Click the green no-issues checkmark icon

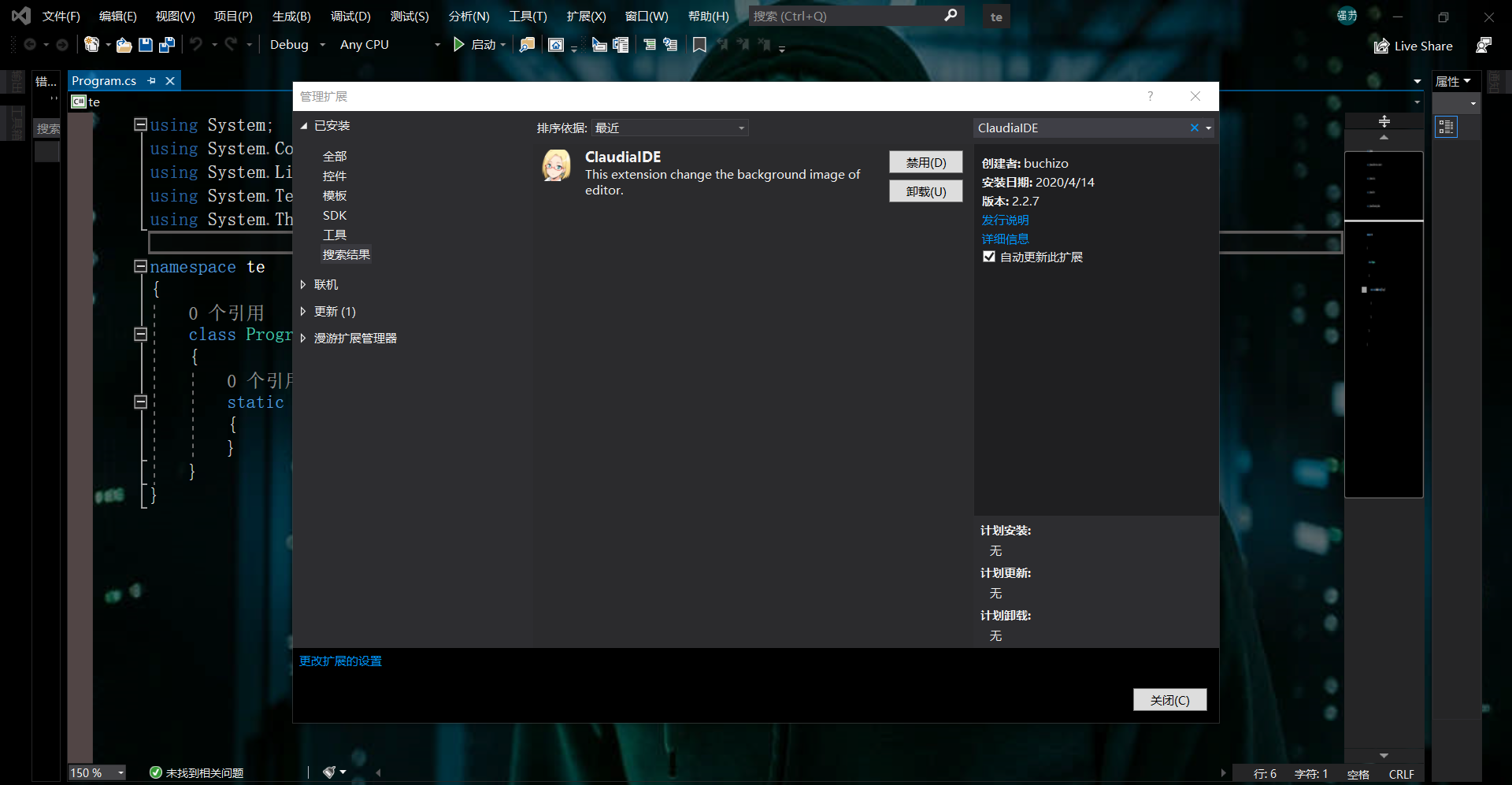pos(156,772)
